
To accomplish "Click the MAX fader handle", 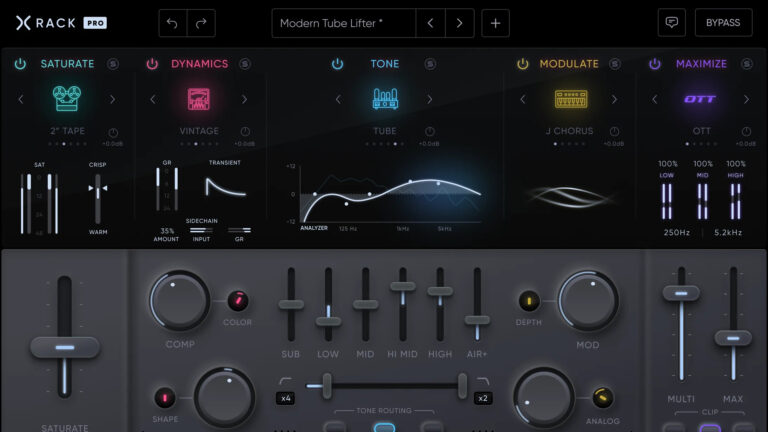I will [733, 338].
